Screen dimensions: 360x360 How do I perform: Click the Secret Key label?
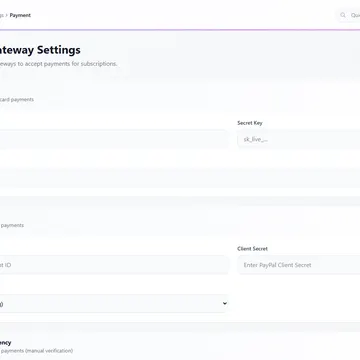250,123
